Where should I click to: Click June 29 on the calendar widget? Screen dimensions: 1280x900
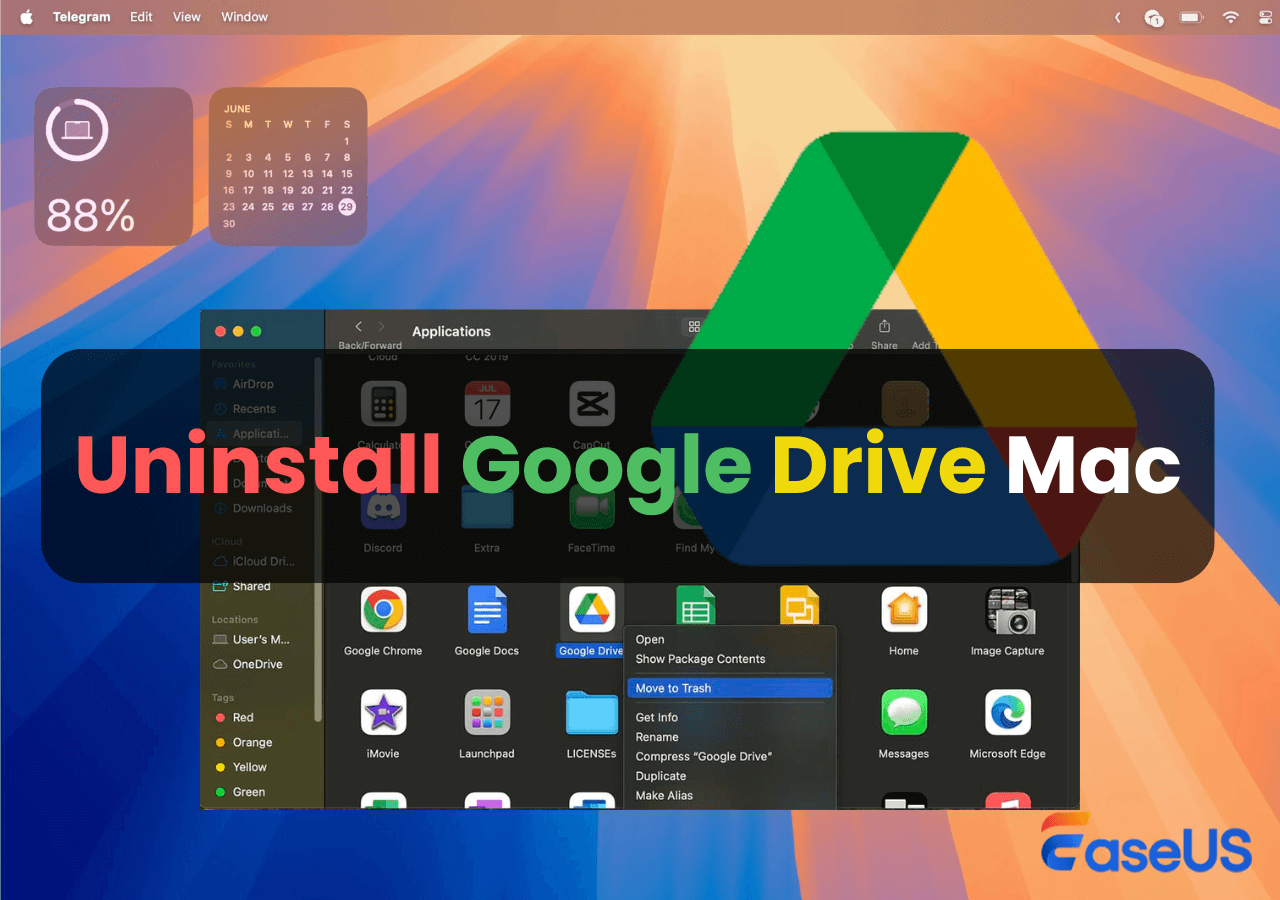(x=347, y=207)
